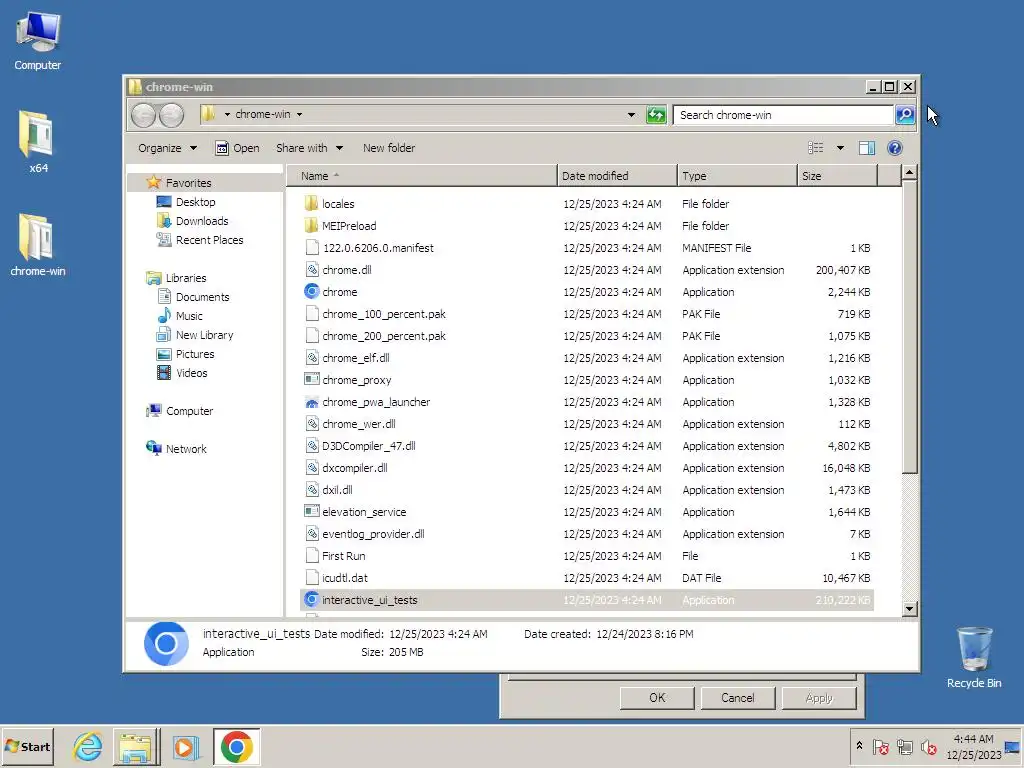Click Cancel in the background dialog
1024x768 pixels.
coord(737,697)
